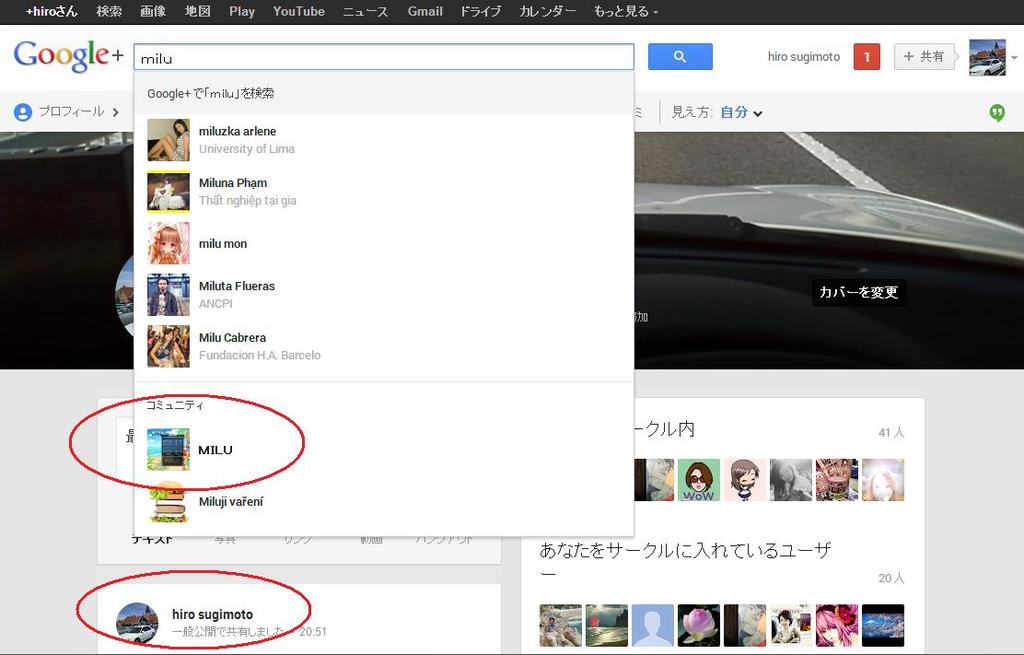Expand the account menu arrow beside the avatar
The image size is (1024, 655).
tap(1014, 57)
